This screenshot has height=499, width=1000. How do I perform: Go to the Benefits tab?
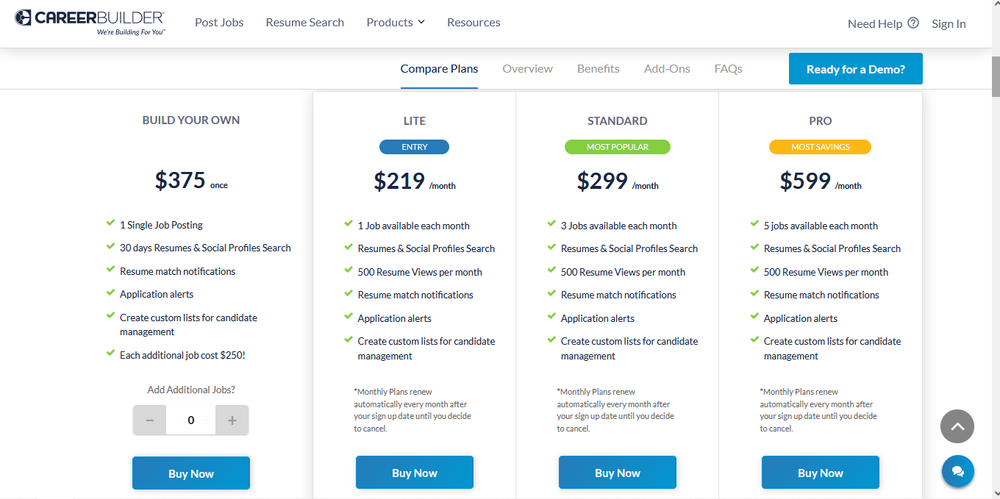point(598,69)
